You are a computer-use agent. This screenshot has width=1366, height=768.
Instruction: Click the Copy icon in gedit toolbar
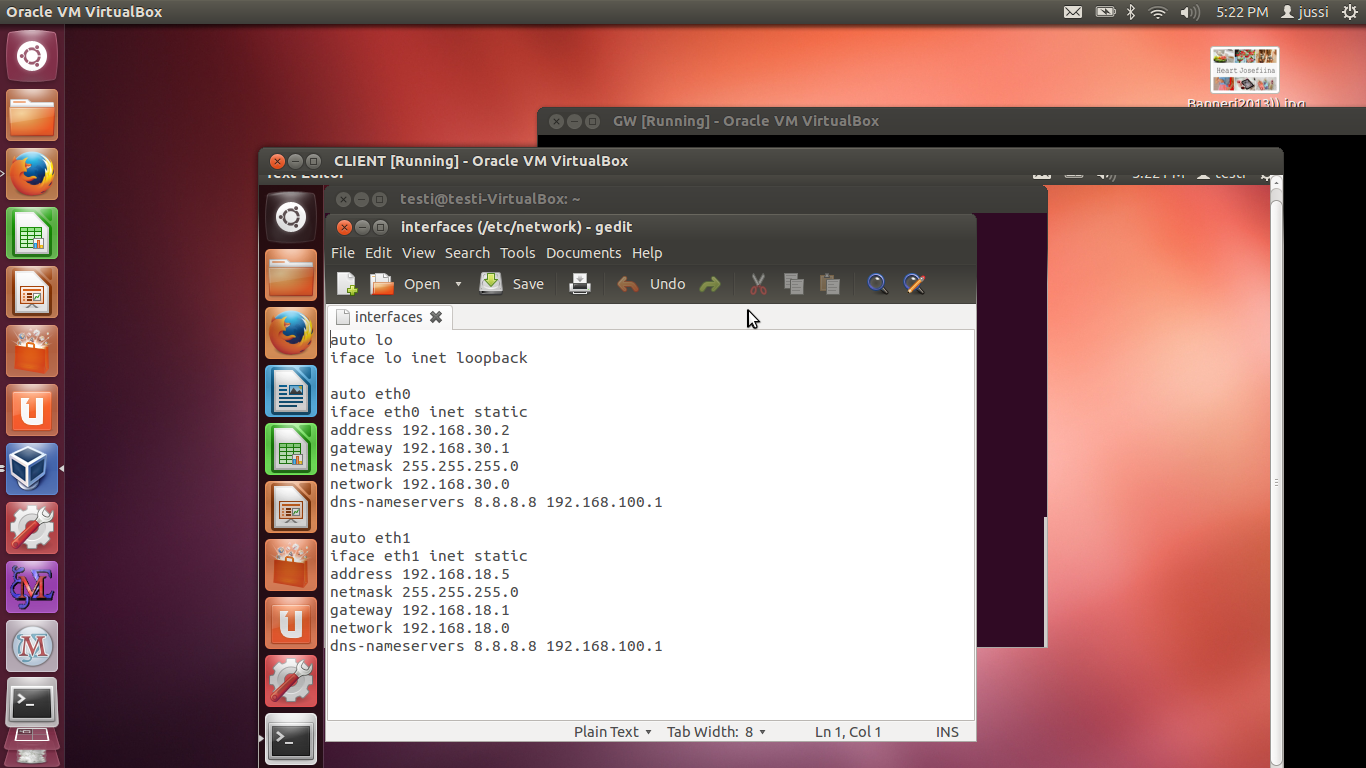coord(794,284)
